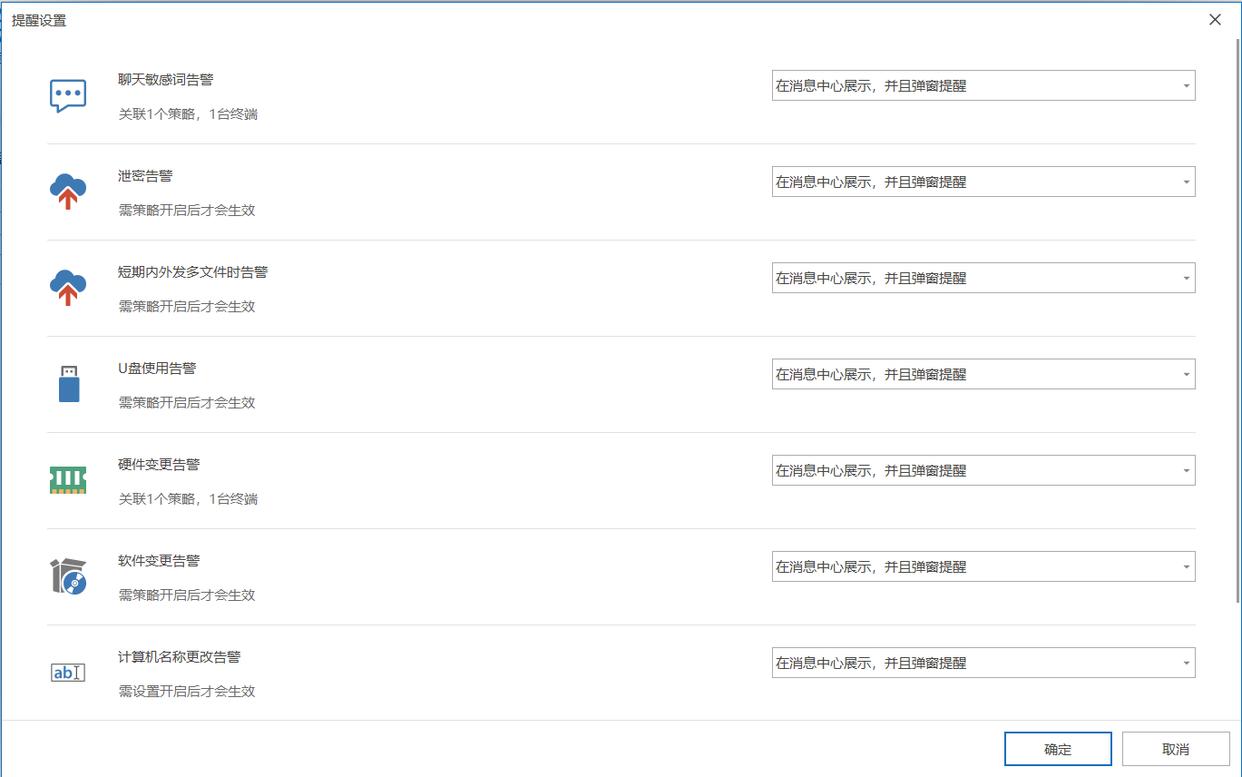This screenshot has height=777, width=1242.
Task: Close the 提醒设置 dialog
Action: (1215, 20)
